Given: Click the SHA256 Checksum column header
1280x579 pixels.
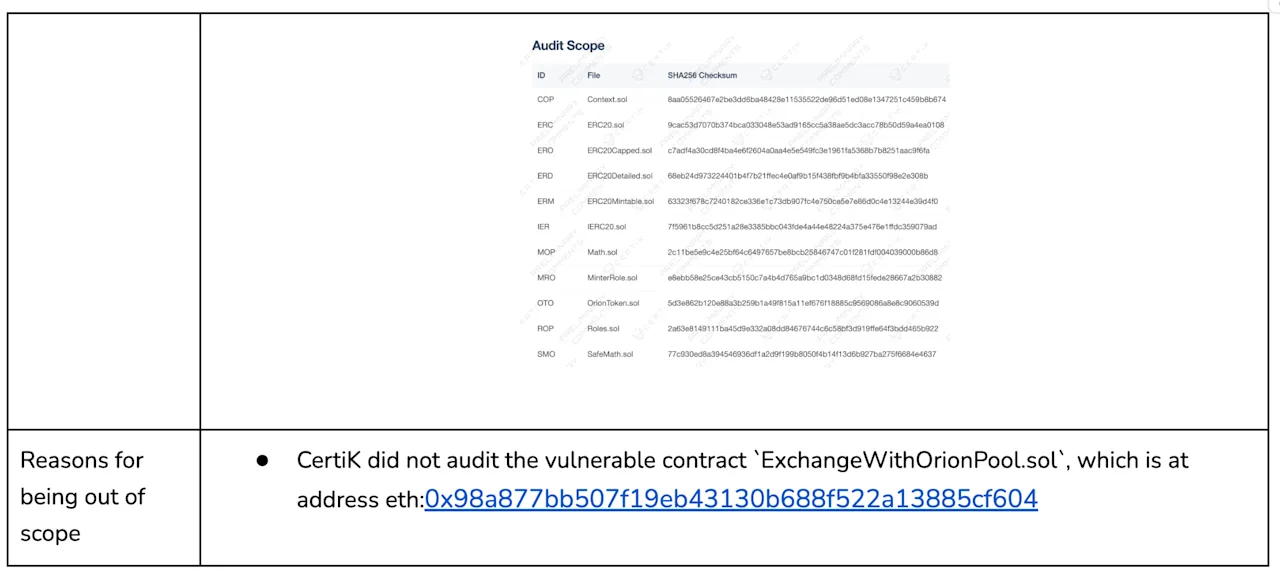Looking at the screenshot, I should pyautogui.click(x=702, y=76).
